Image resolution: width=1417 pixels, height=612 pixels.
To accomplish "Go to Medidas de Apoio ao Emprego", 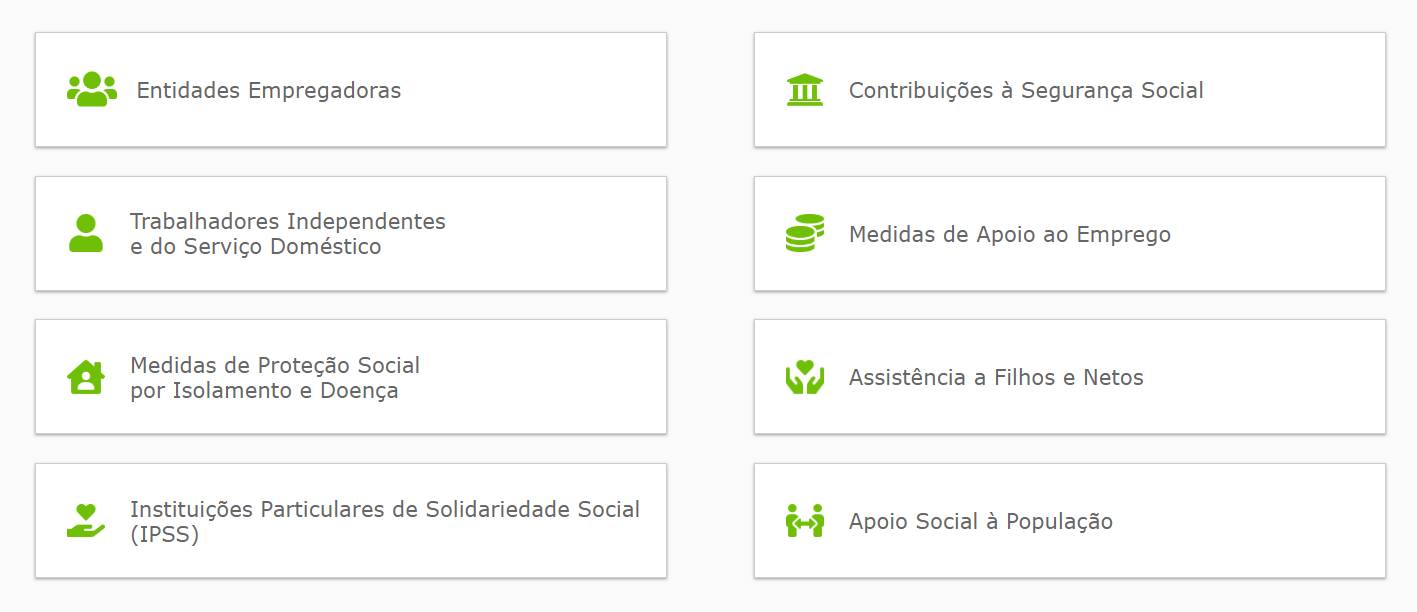I will coord(1010,234).
